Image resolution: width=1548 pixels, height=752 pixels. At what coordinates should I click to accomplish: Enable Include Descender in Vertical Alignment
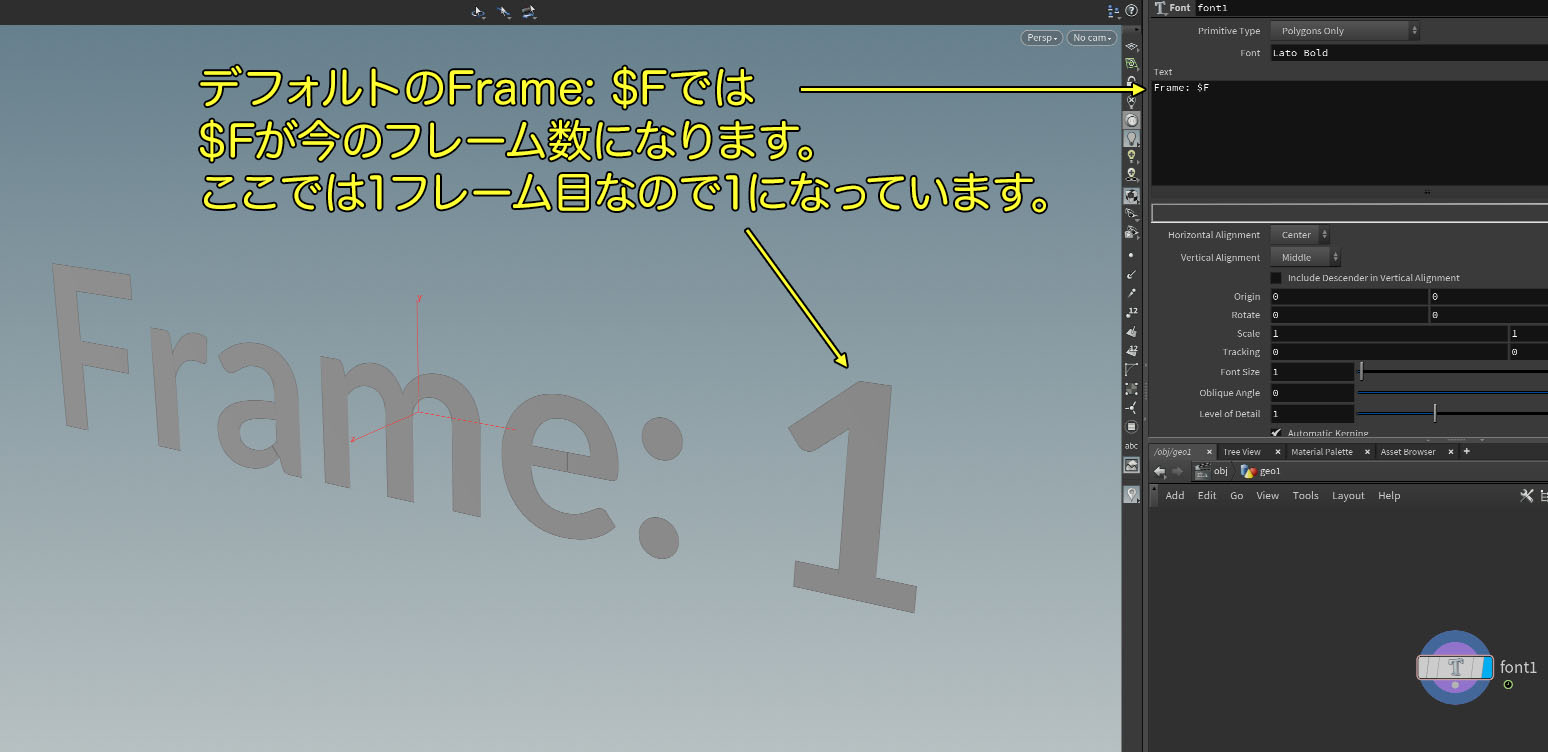[x=1275, y=277]
